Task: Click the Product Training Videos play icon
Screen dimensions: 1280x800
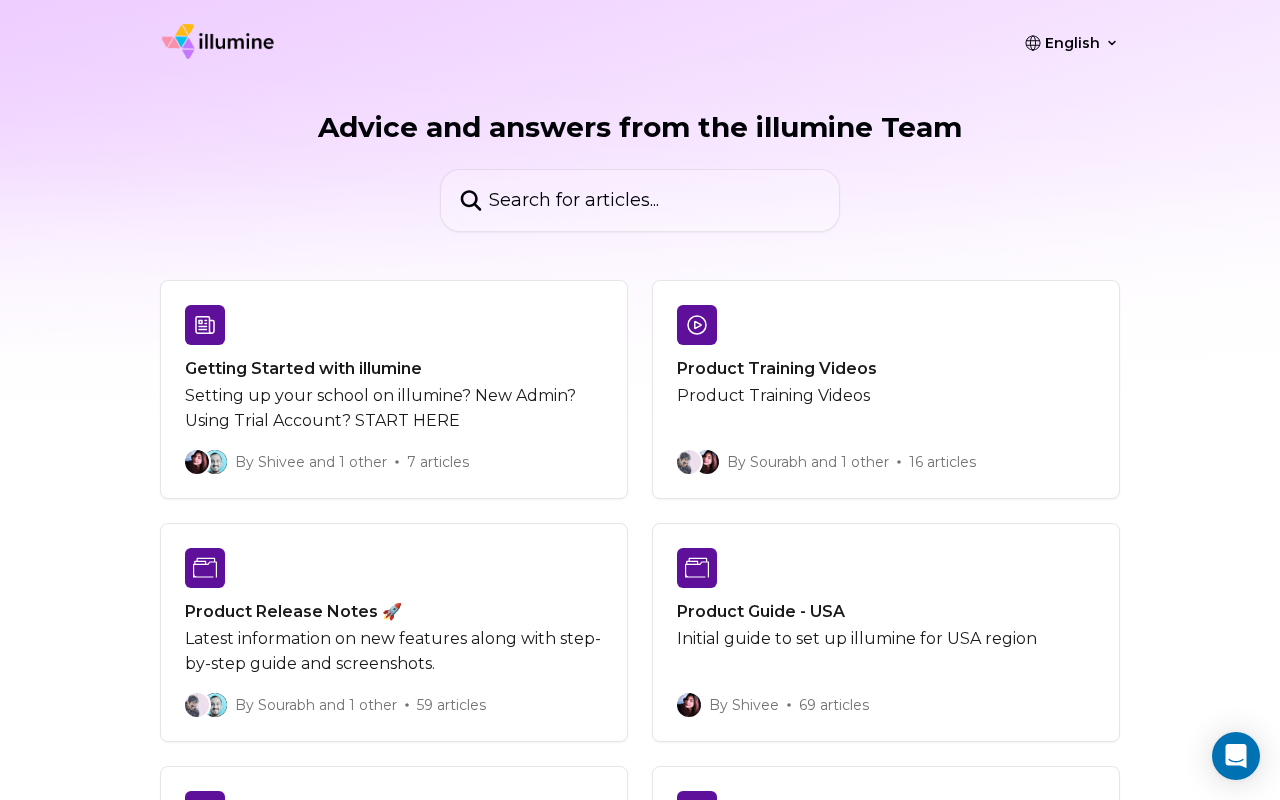Action: (697, 325)
